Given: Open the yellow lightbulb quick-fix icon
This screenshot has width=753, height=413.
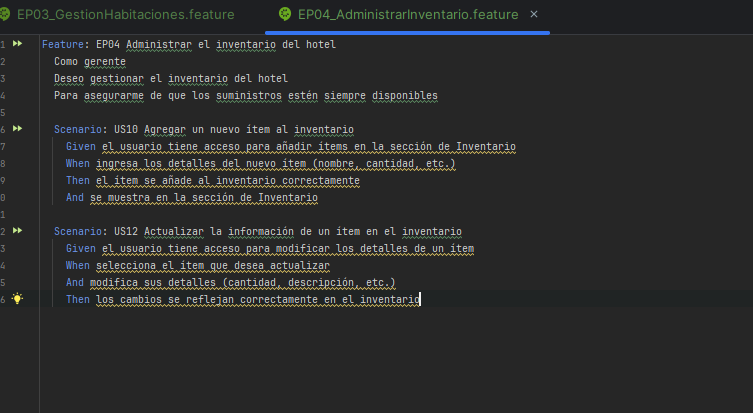Looking at the screenshot, I should (17, 299).
